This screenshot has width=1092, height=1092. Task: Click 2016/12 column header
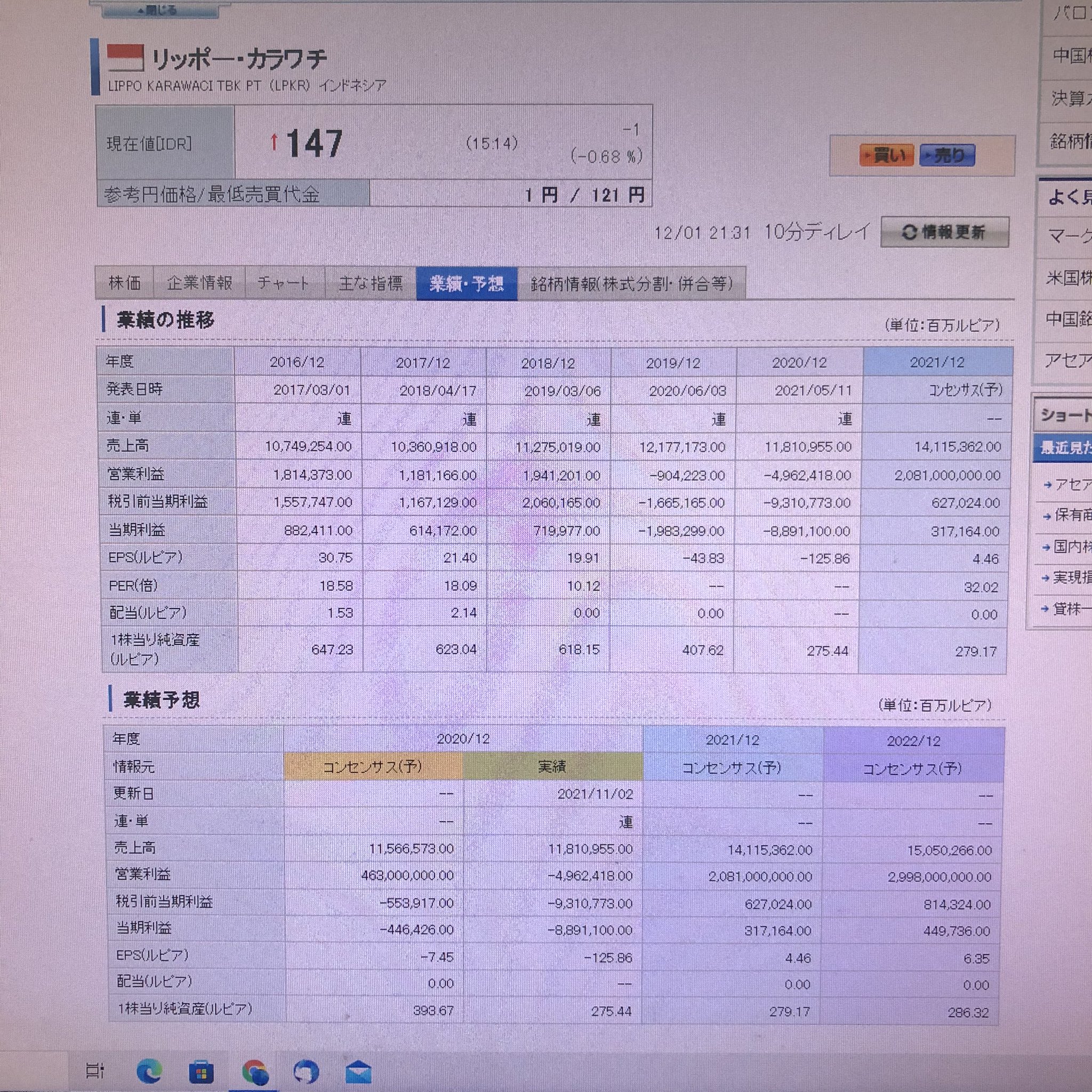tap(297, 362)
